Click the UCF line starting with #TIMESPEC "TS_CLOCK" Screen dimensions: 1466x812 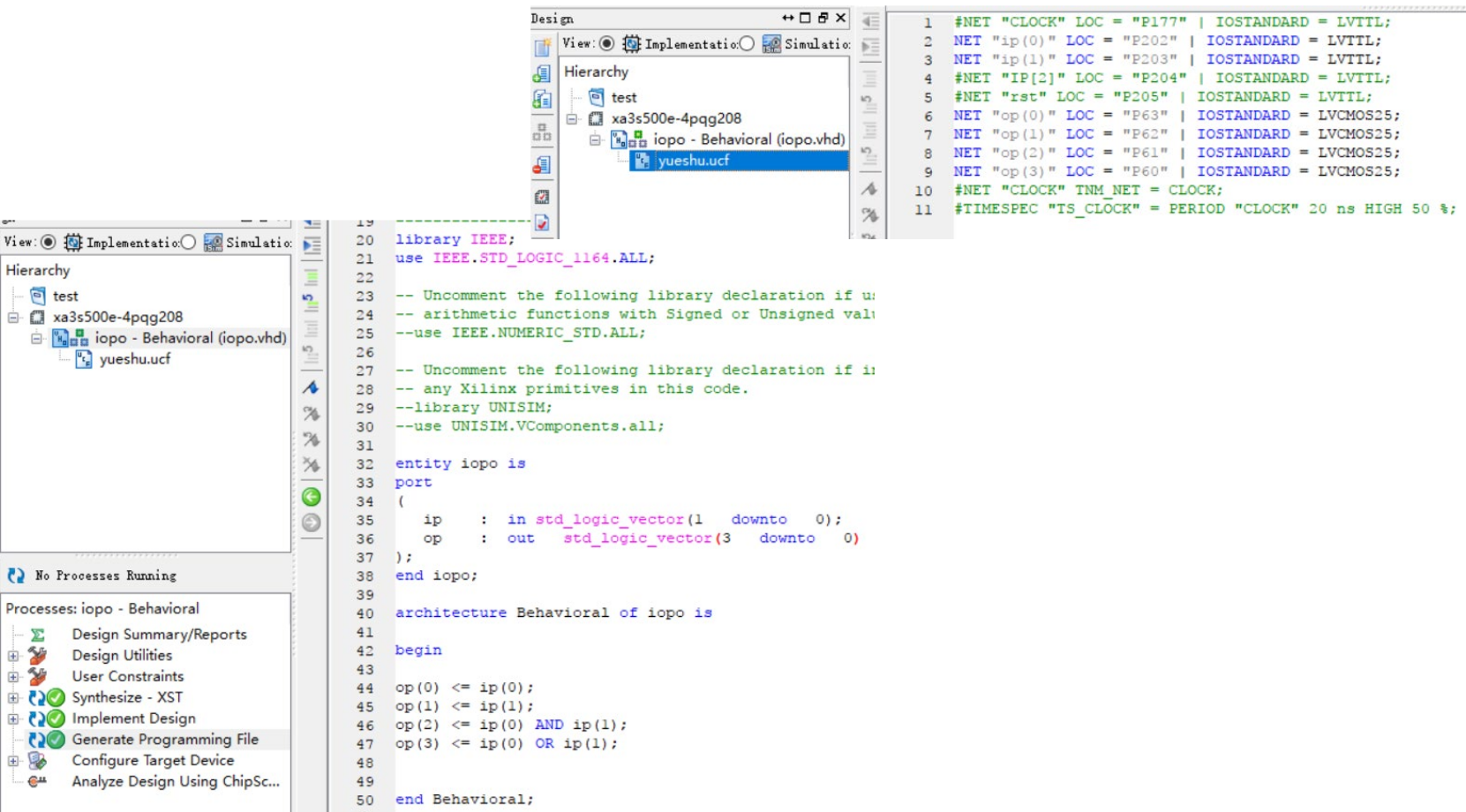(1205, 209)
